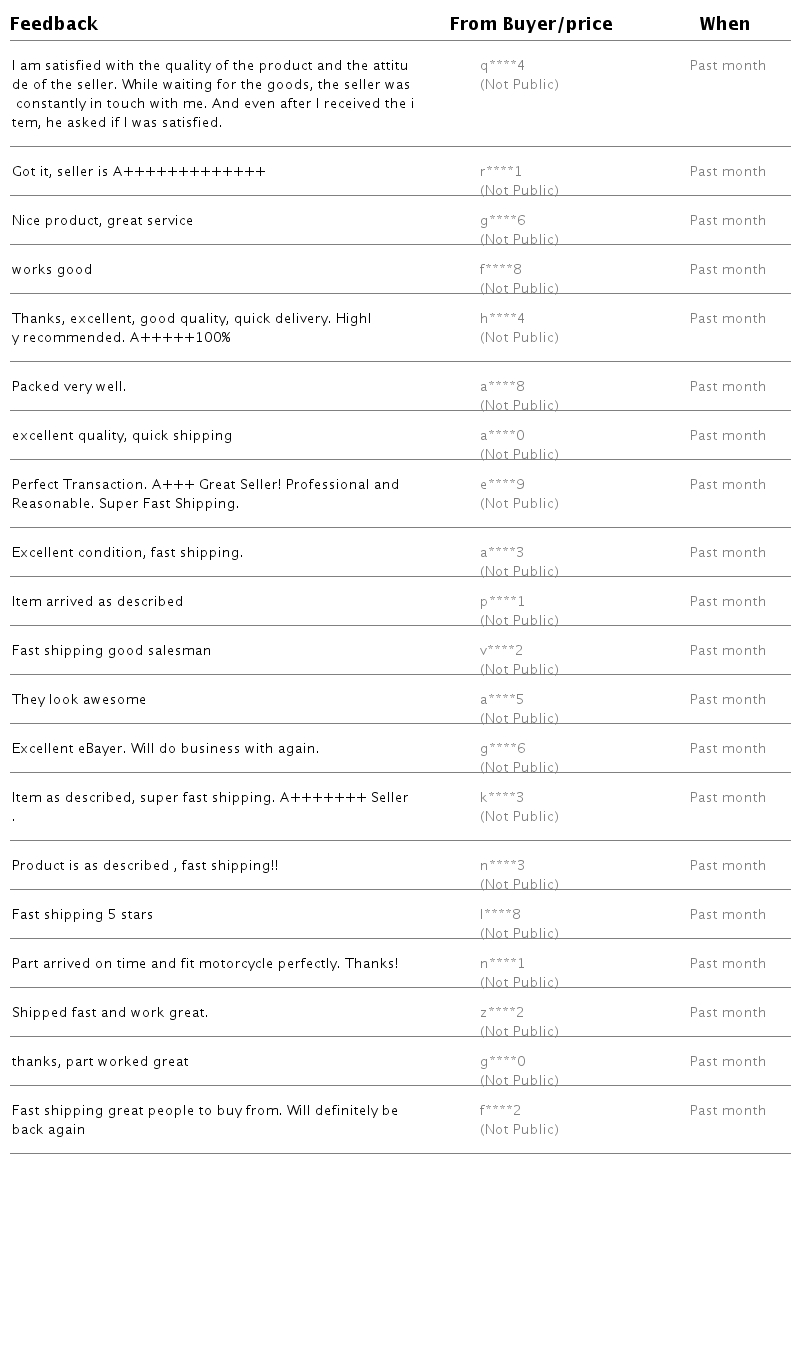The width and height of the screenshot is (800, 1368).
Task: Click the 'Packed very well.' feedback comment
Action: coord(69,387)
